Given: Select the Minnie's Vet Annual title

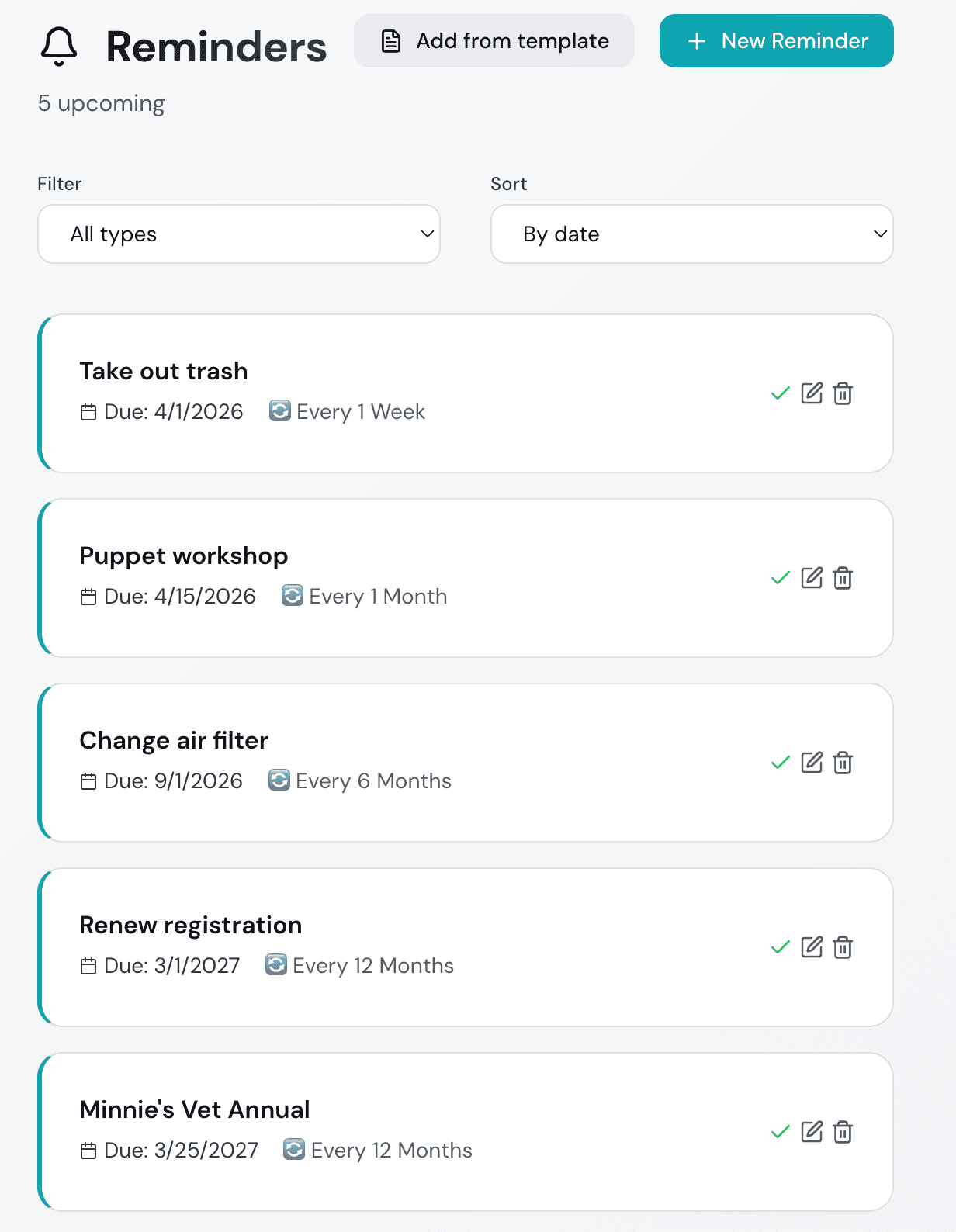Looking at the screenshot, I should pos(195,1109).
